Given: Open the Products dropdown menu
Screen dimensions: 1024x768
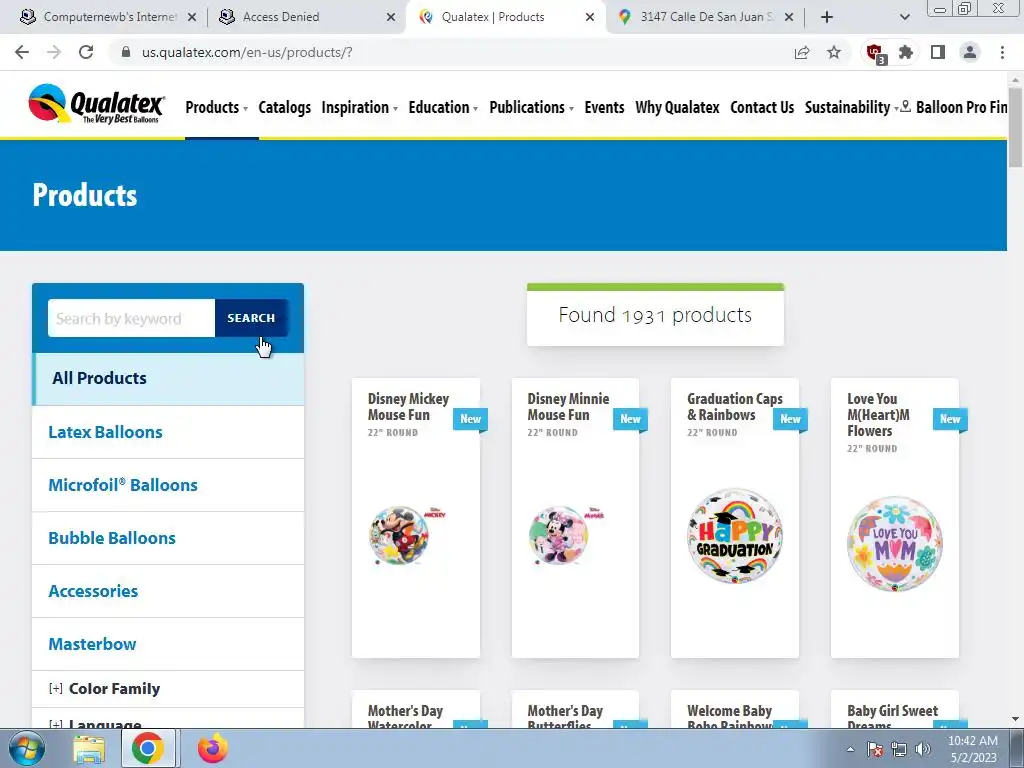Looking at the screenshot, I should click(x=216, y=107).
